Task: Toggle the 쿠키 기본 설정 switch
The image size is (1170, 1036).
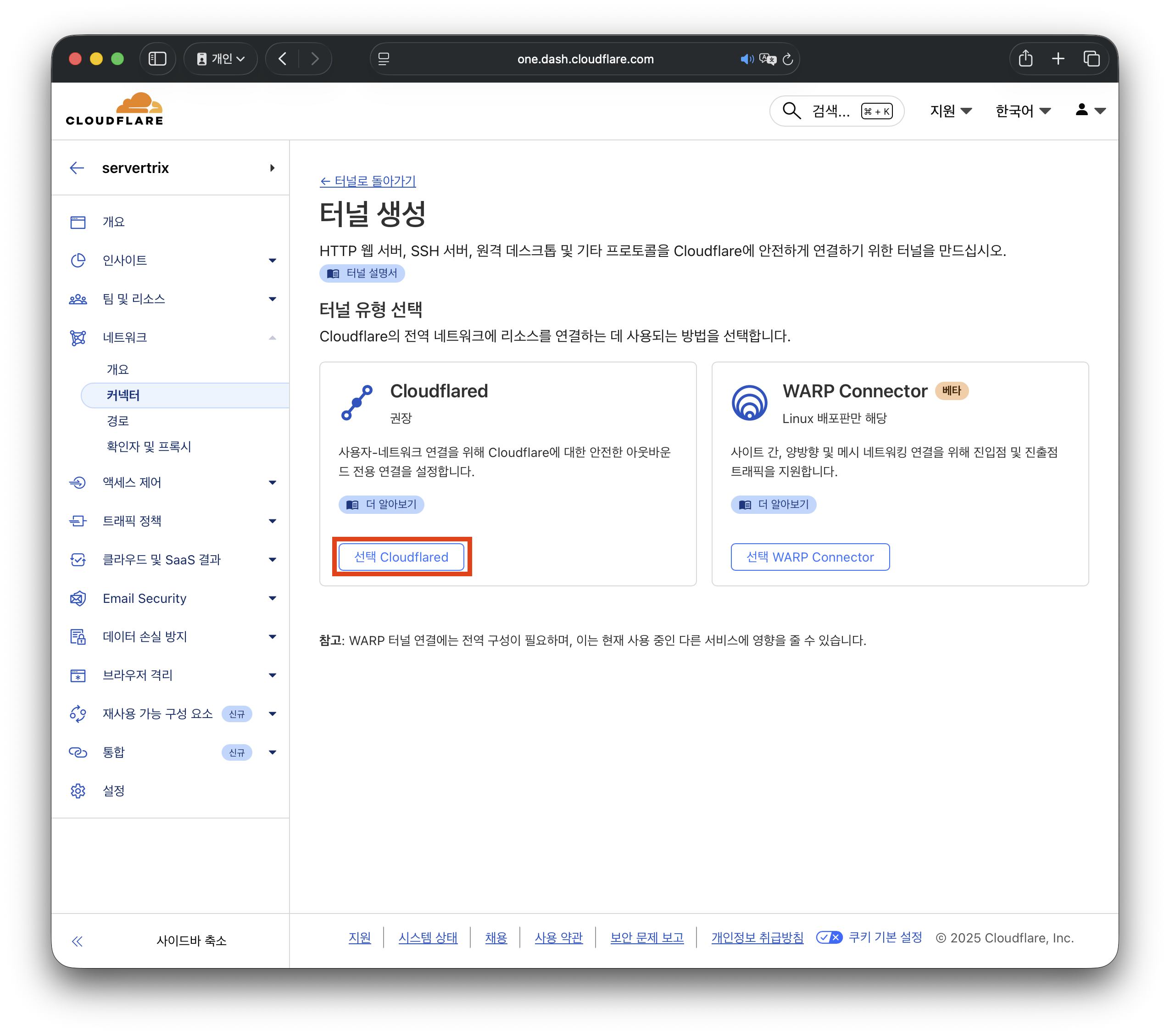Action: pos(829,937)
